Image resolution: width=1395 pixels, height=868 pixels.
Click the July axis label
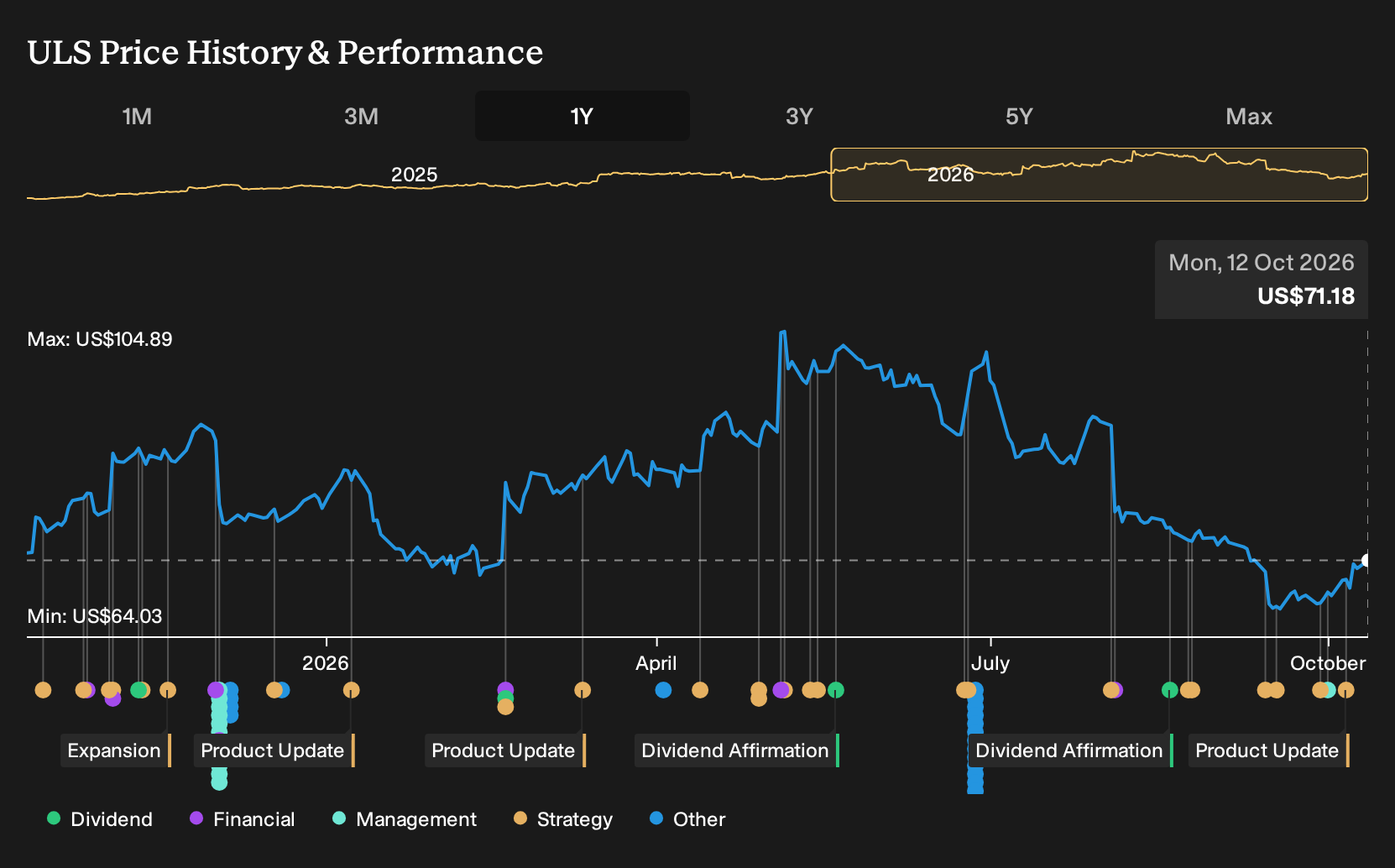[x=990, y=663]
